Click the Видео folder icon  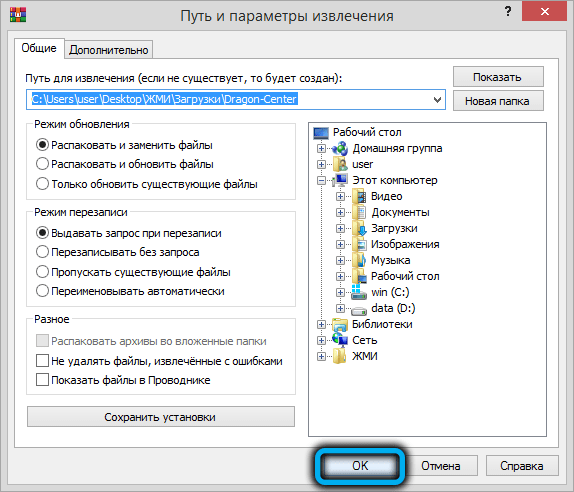point(359,197)
